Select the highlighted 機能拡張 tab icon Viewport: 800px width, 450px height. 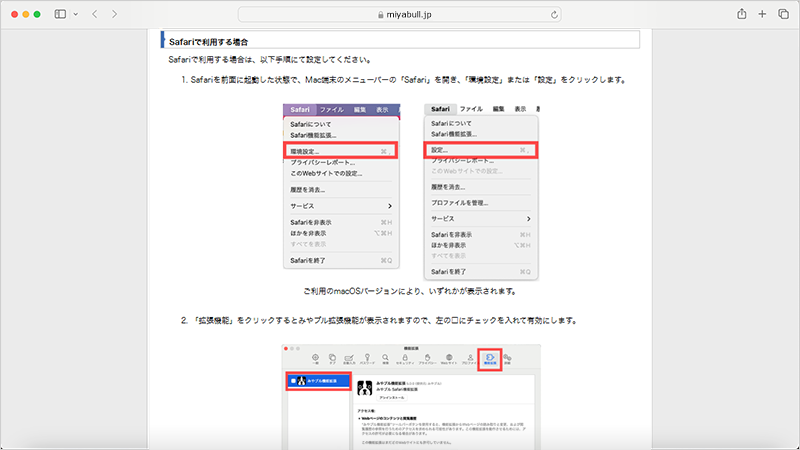488,359
